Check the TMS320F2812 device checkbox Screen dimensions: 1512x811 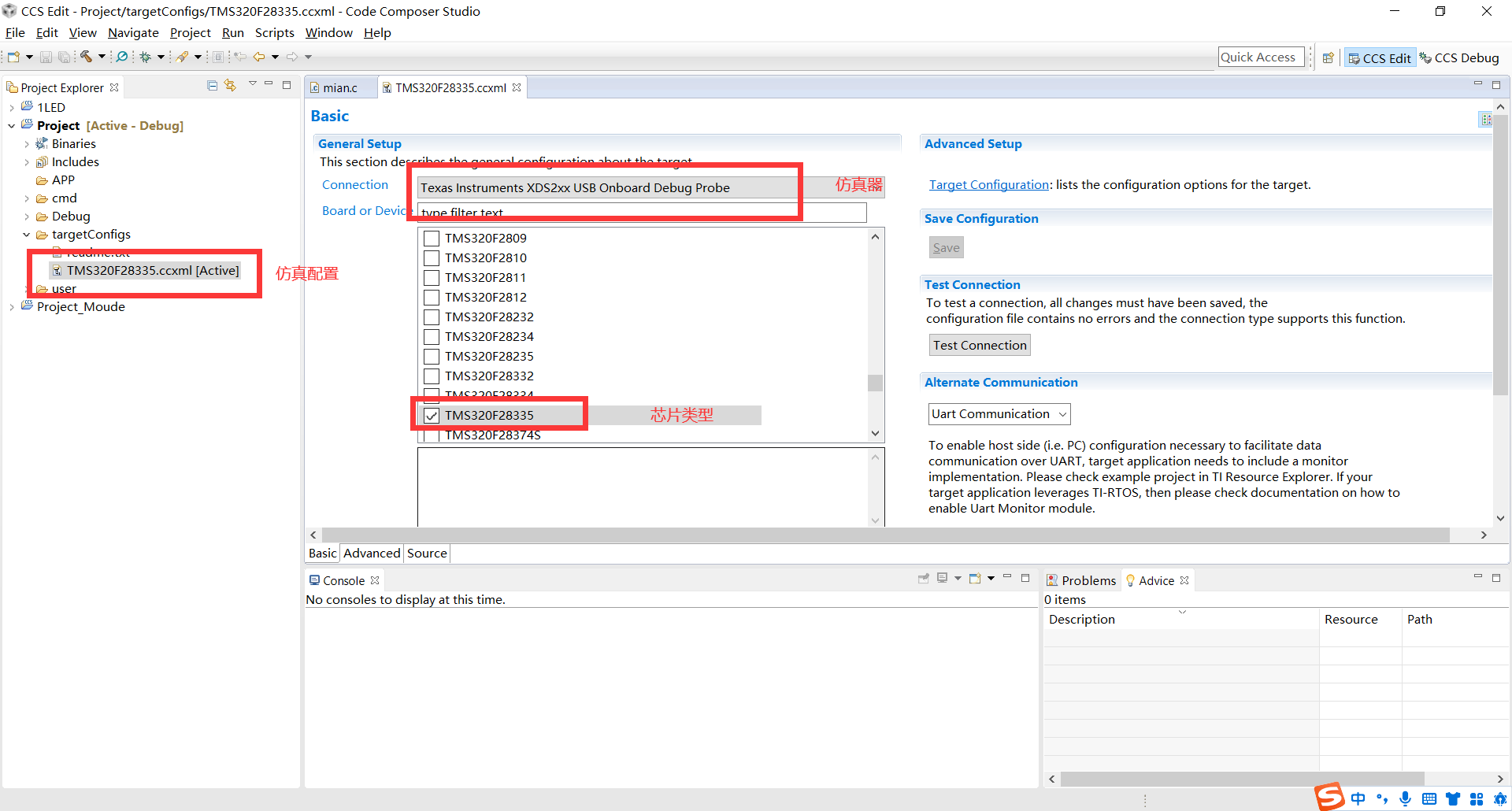(x=432, y=297)
